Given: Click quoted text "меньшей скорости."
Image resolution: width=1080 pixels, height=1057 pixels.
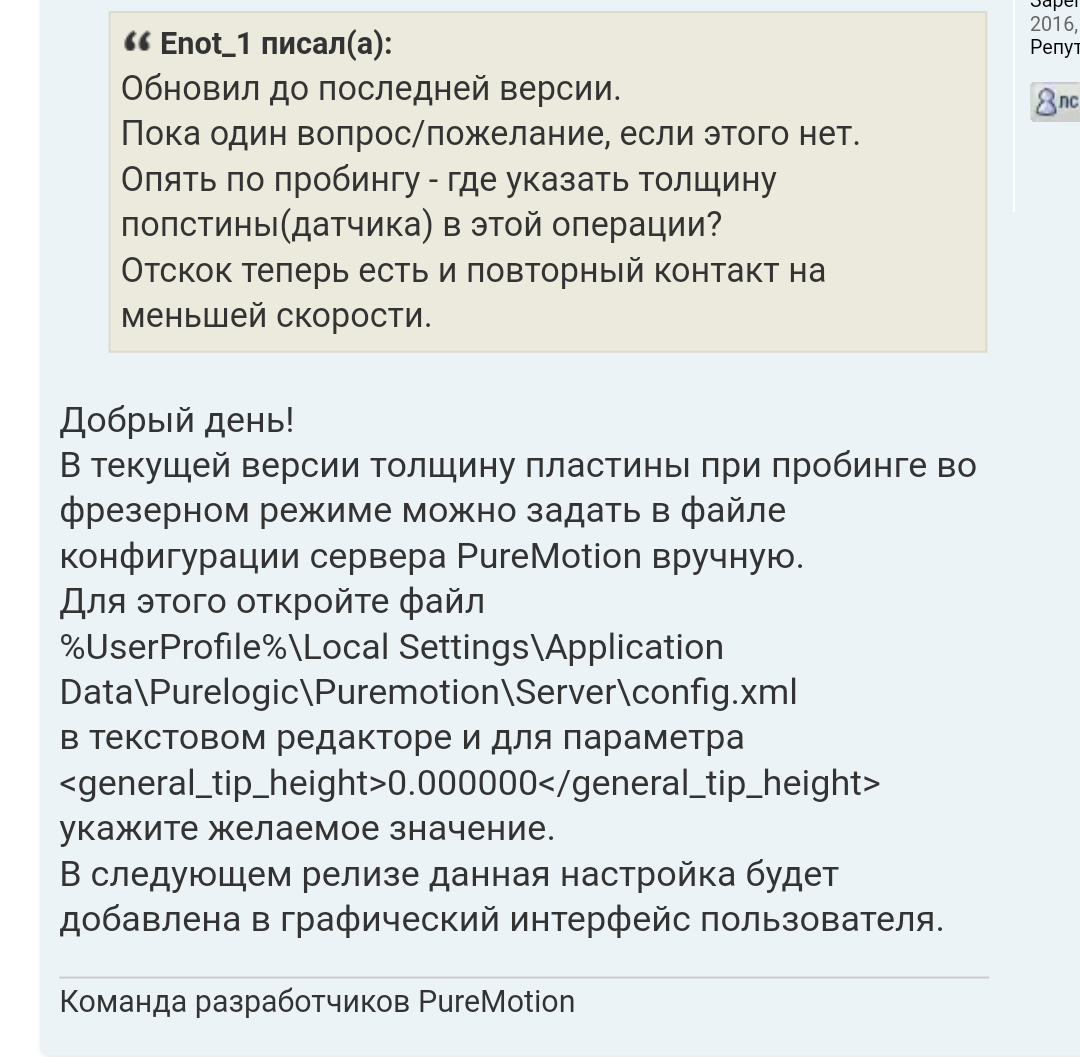Looking at the screenshot, I should point(276,315).
